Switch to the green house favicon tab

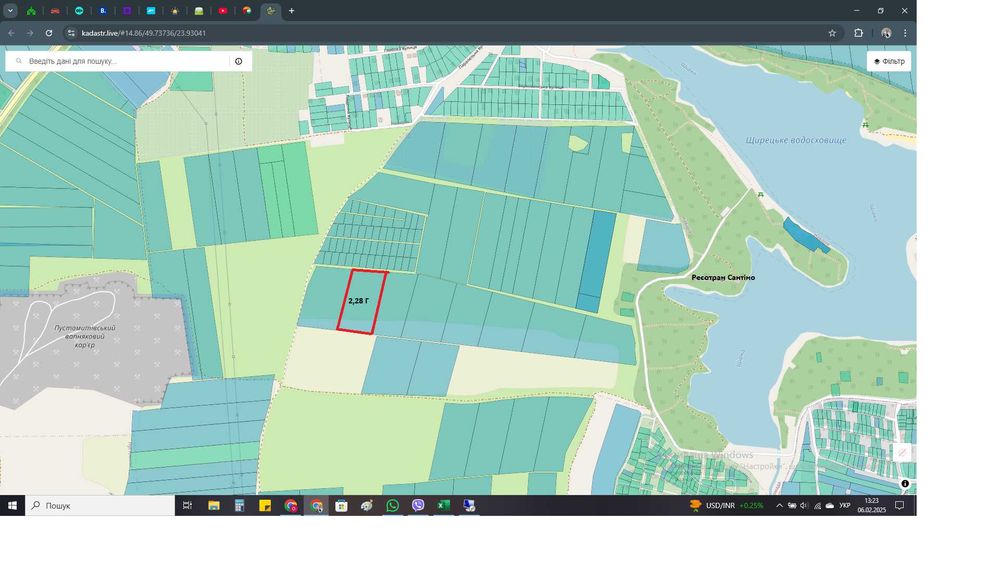[x=31, y=11]
